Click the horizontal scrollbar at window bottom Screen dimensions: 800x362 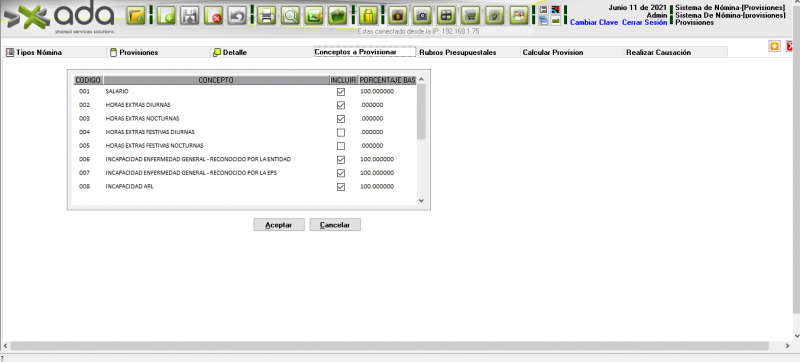(x=389, y=346)
